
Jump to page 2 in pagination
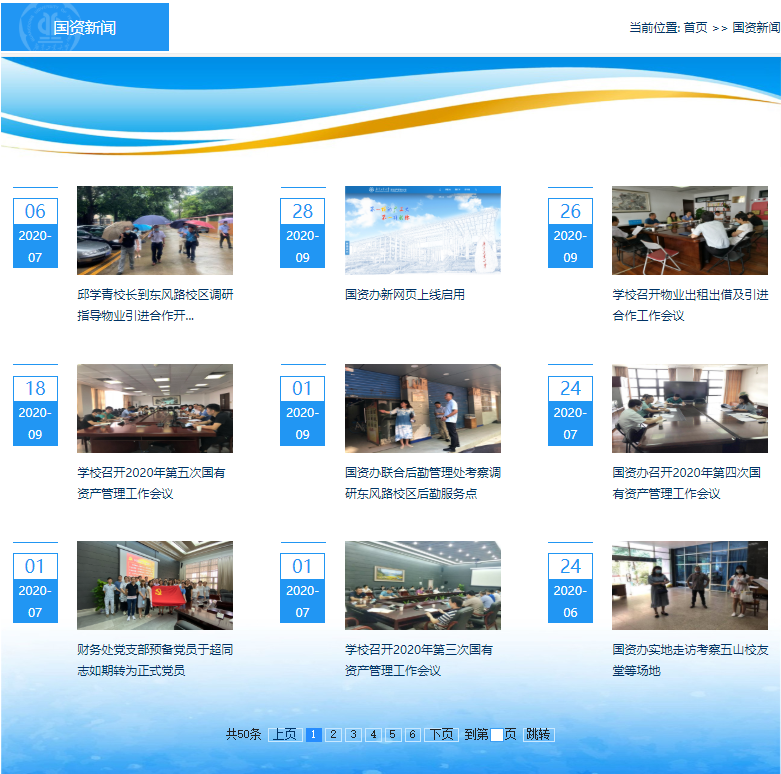[x=334, y=734]
